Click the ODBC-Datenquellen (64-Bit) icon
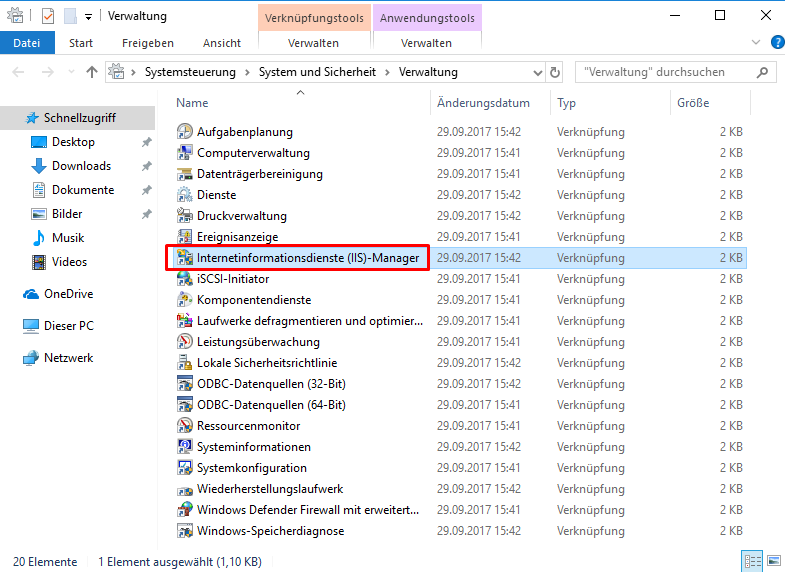 (185, 405)
